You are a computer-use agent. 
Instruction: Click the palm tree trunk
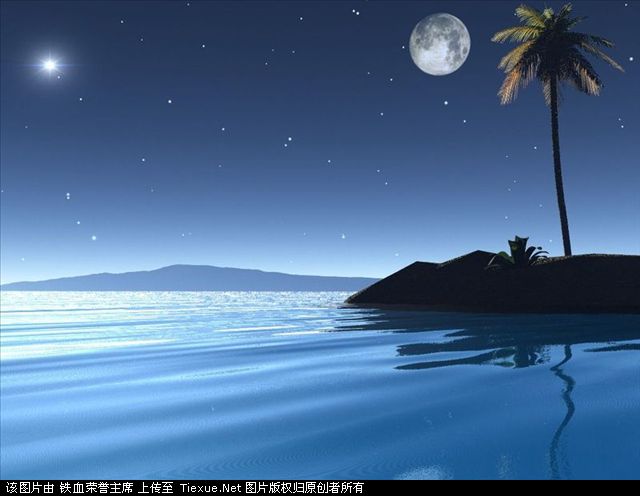(559, 170)
